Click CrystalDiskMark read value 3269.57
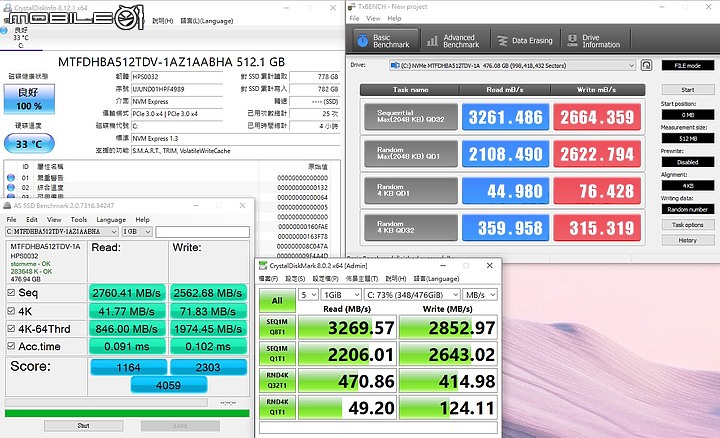Image resolution: width=720 pixels, height=438 pixels. 347,327
